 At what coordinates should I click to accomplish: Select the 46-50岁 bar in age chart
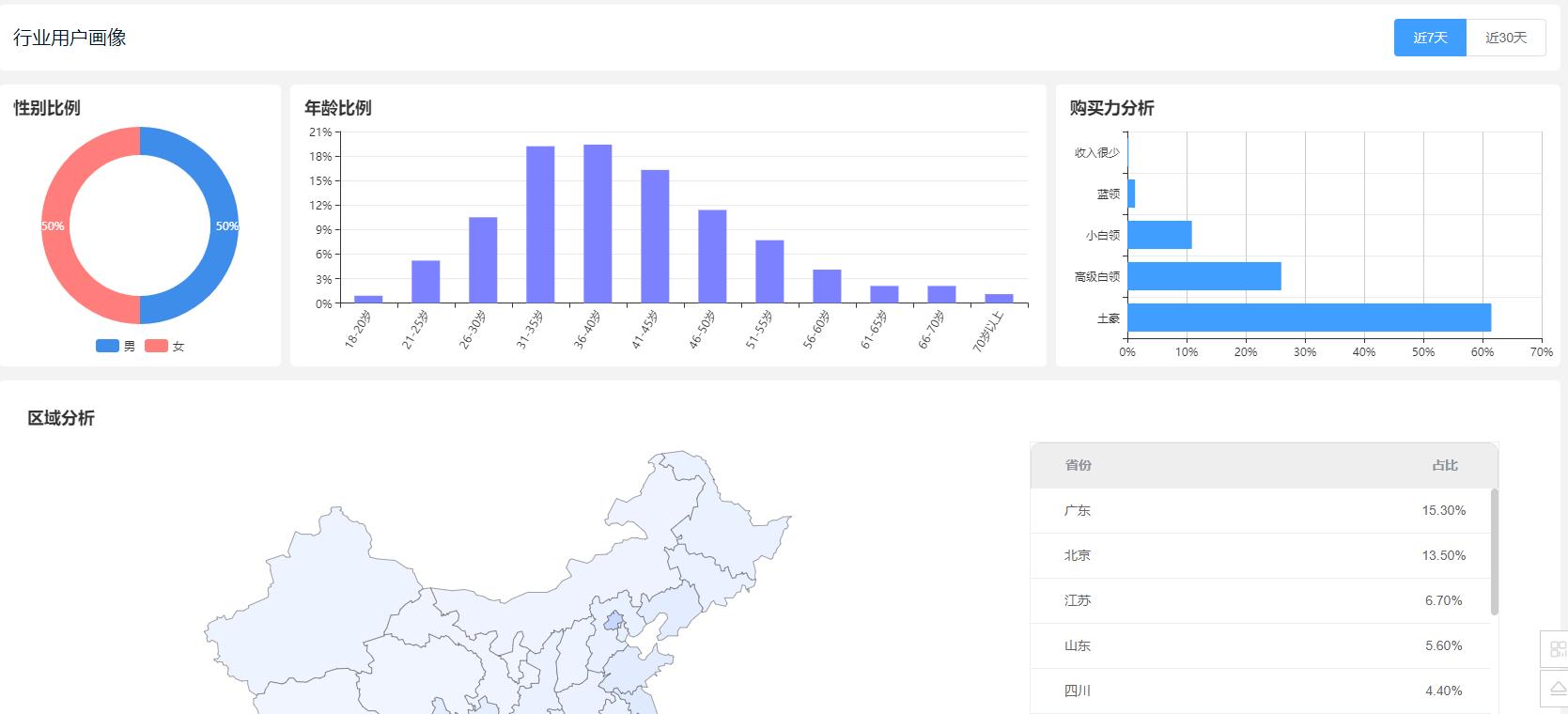click(712, 256)
